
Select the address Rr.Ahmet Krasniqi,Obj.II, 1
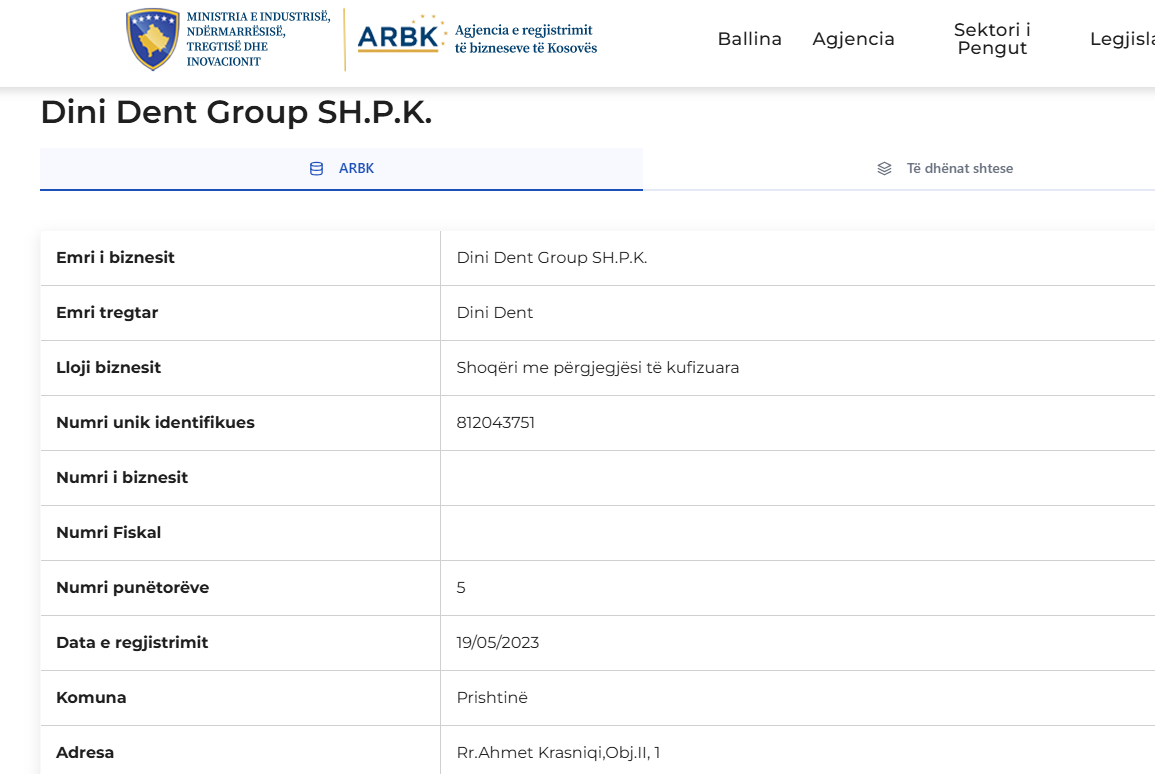(x=558, y=753)
